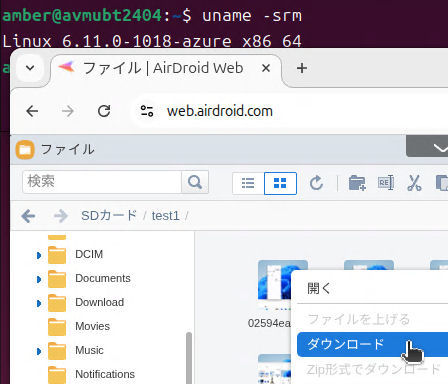
Task: Click the 検索 search field
Action: [x=102, y=182]
